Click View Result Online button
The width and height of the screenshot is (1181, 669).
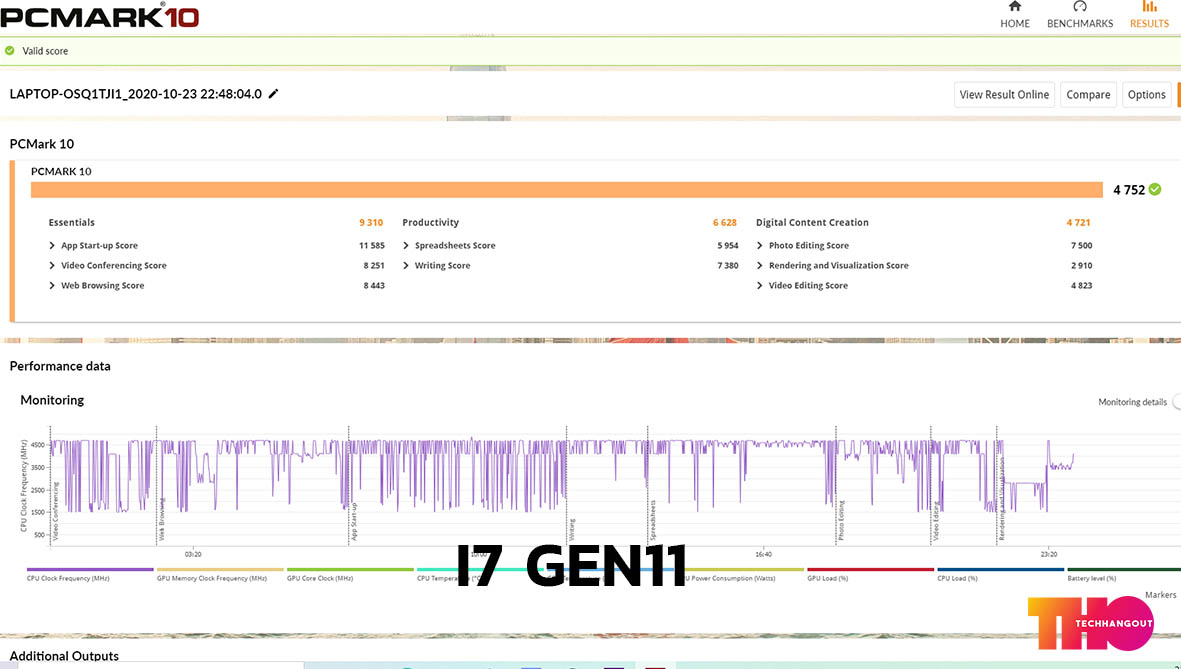(1004, 95)
